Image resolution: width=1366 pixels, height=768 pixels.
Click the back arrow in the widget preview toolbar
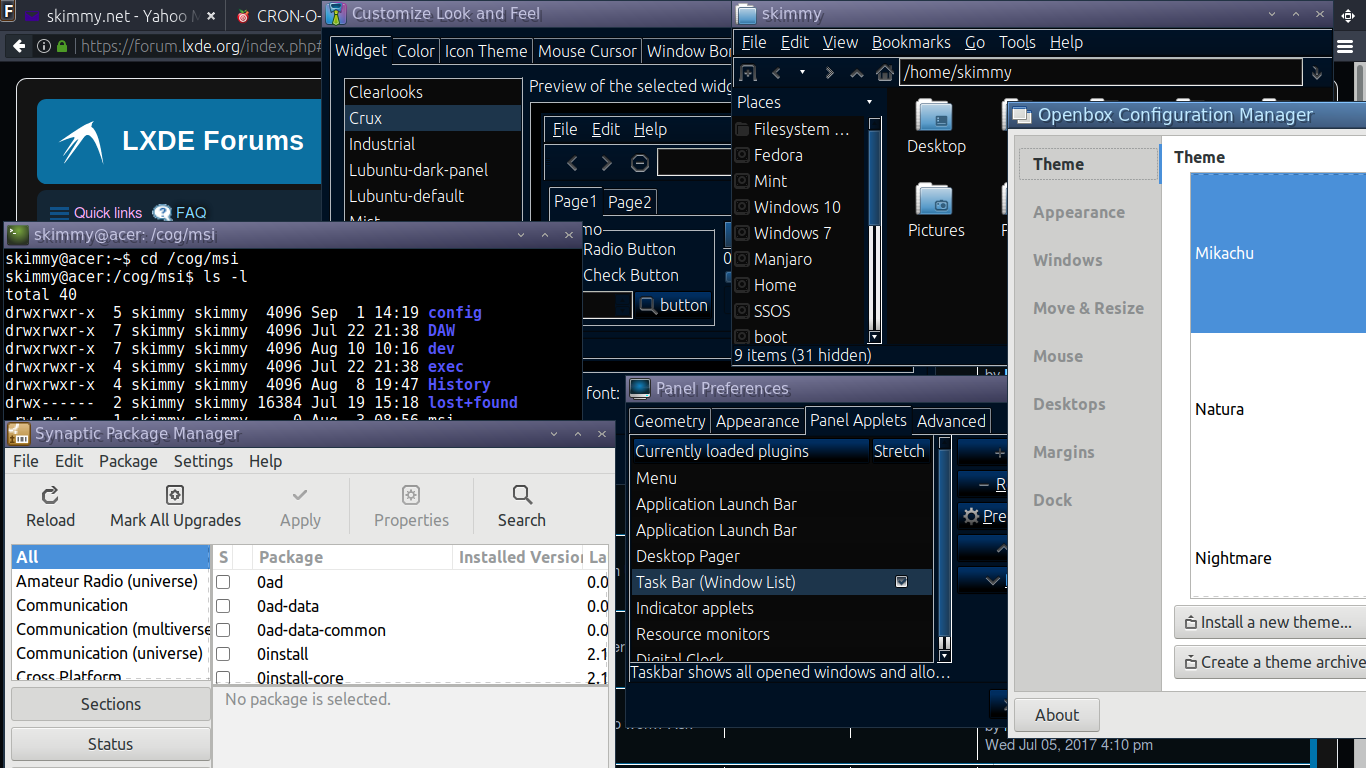pos(572,163)
